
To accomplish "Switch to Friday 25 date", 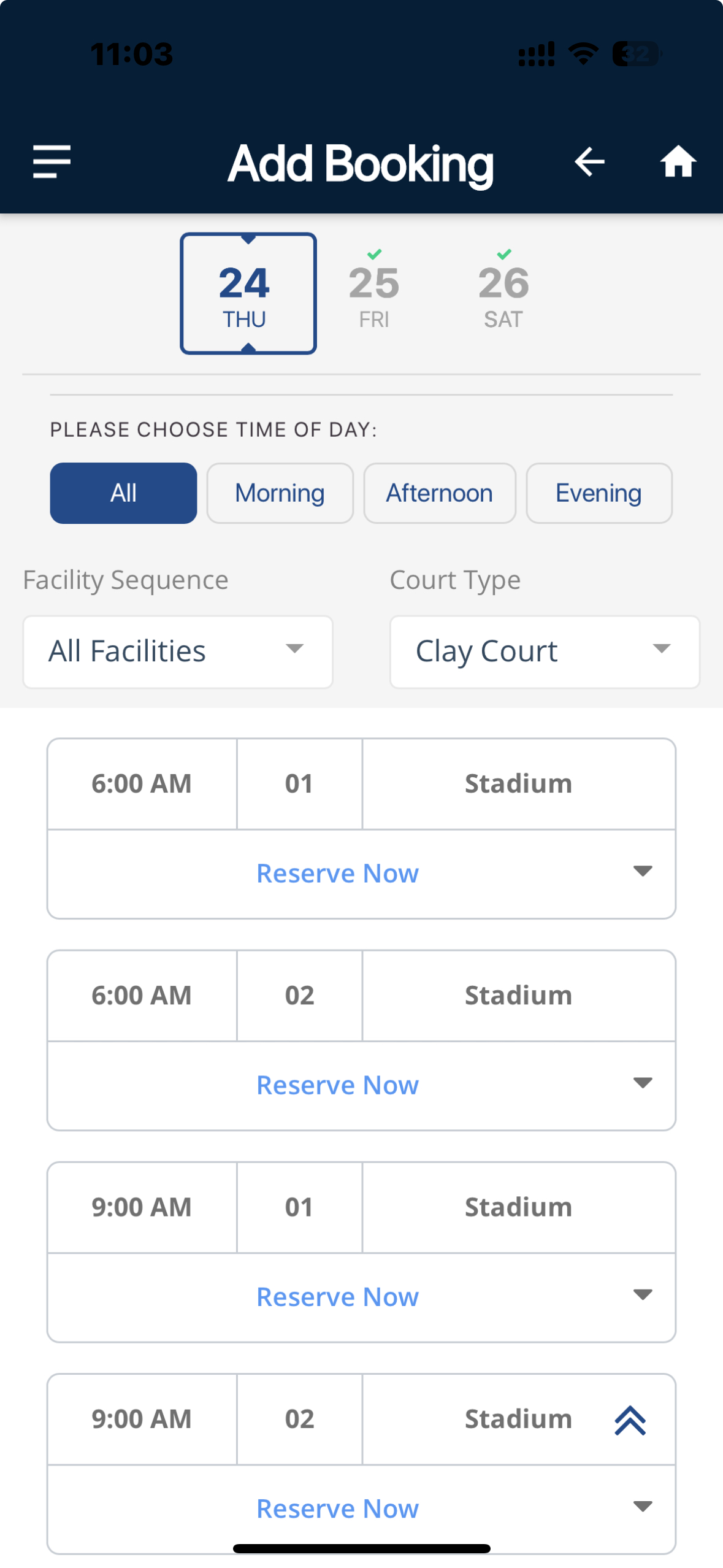I will pyautogui.click(x=374, y=293).
